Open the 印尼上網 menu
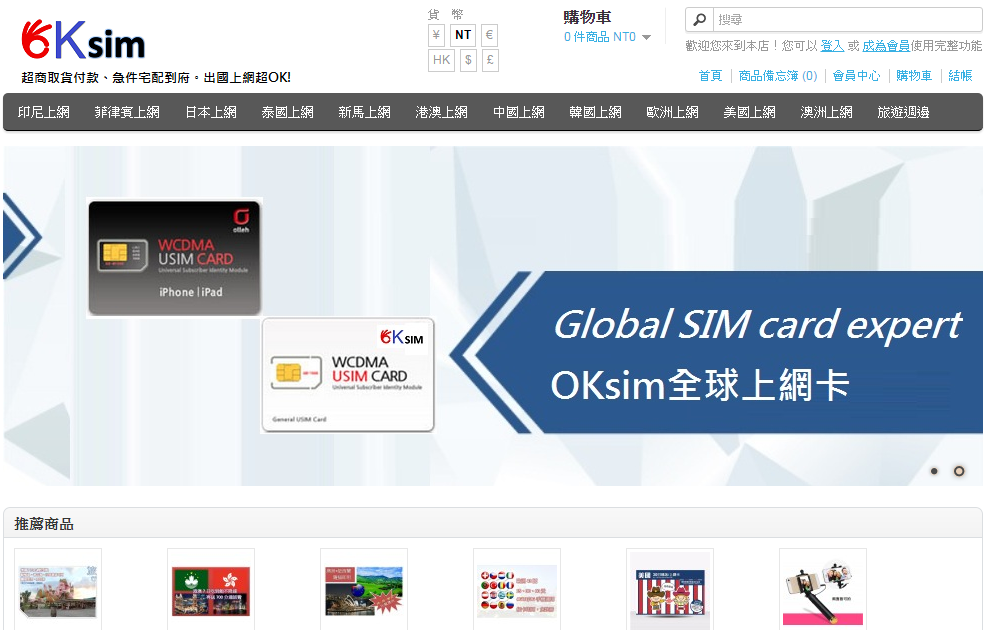 (x=43, y=112)
